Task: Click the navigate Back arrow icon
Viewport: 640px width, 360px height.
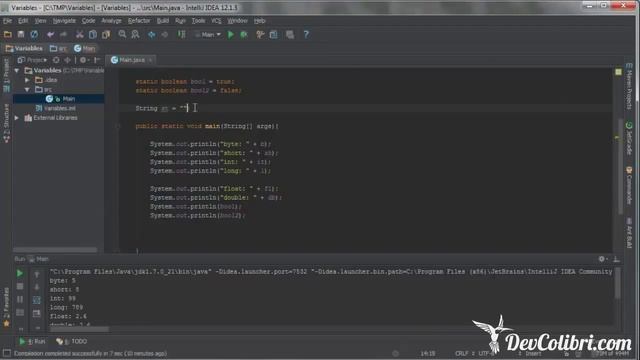Action: click(151, 35)
